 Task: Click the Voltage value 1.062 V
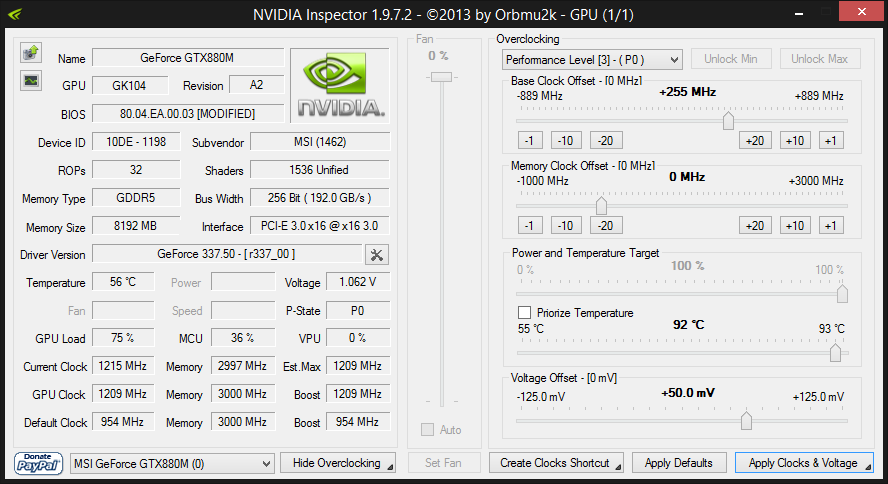[358, 282]
